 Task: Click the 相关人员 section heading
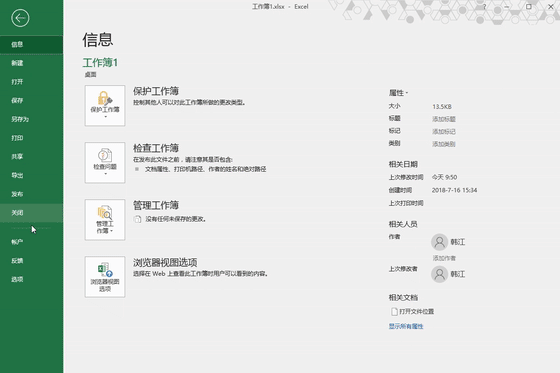click(x=403, y=224)
